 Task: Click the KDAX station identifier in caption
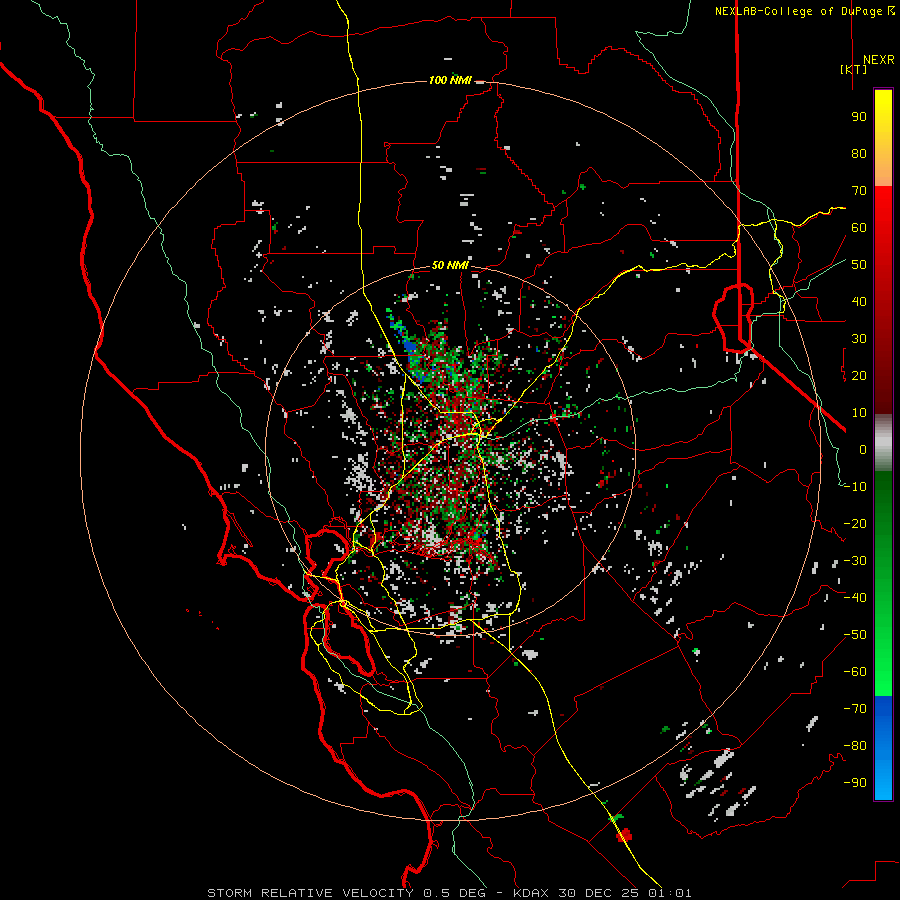click(531, 893)
